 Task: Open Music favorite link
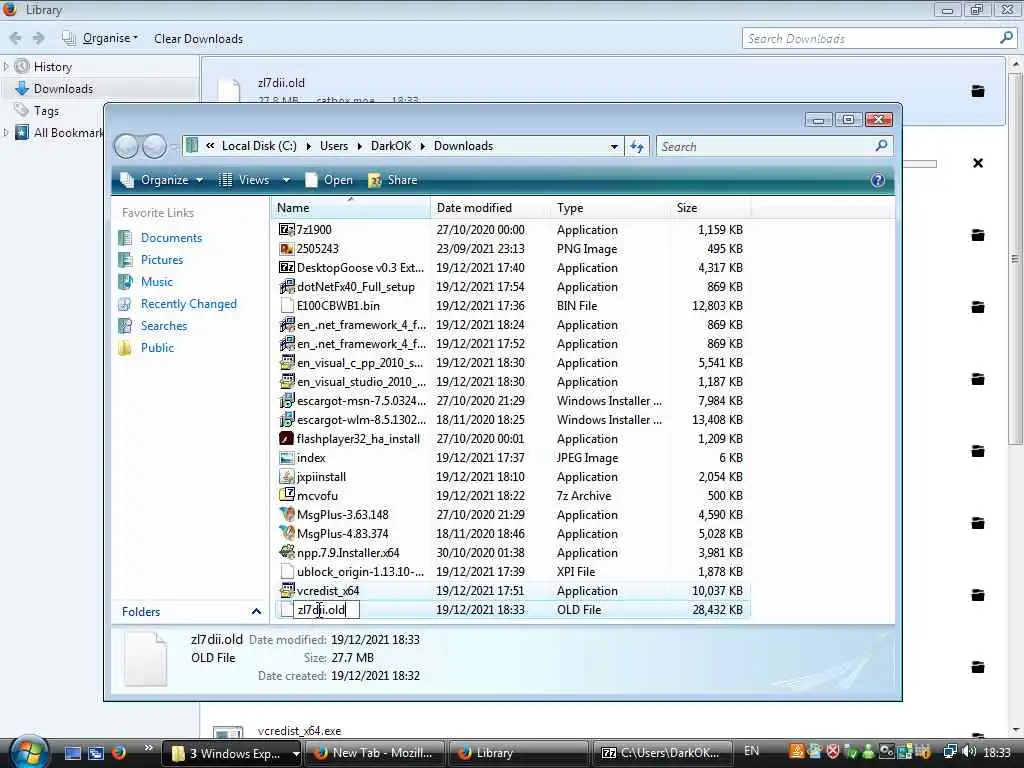point(157,281)
